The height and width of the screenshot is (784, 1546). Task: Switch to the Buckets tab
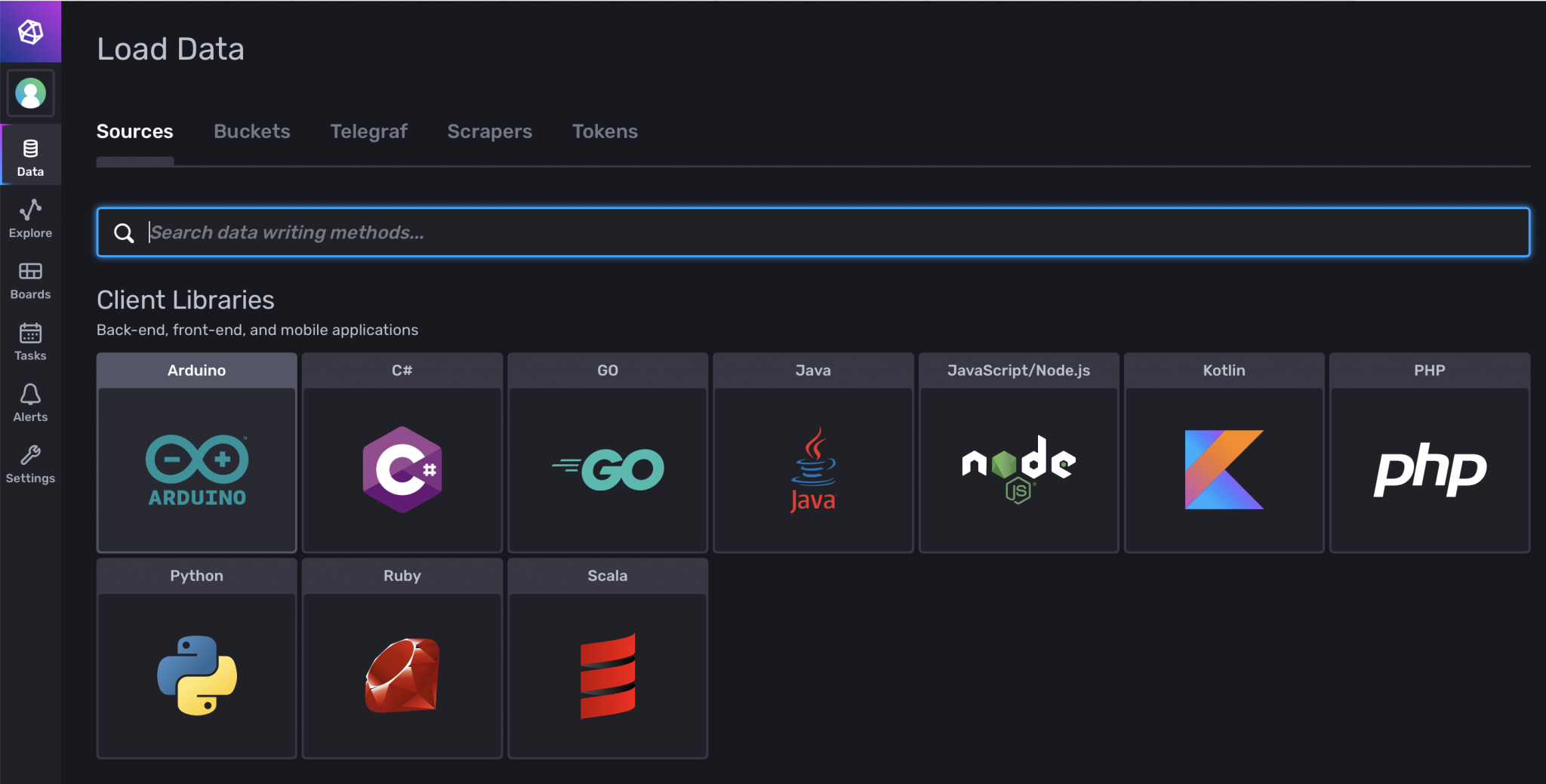tap(251, 131)
